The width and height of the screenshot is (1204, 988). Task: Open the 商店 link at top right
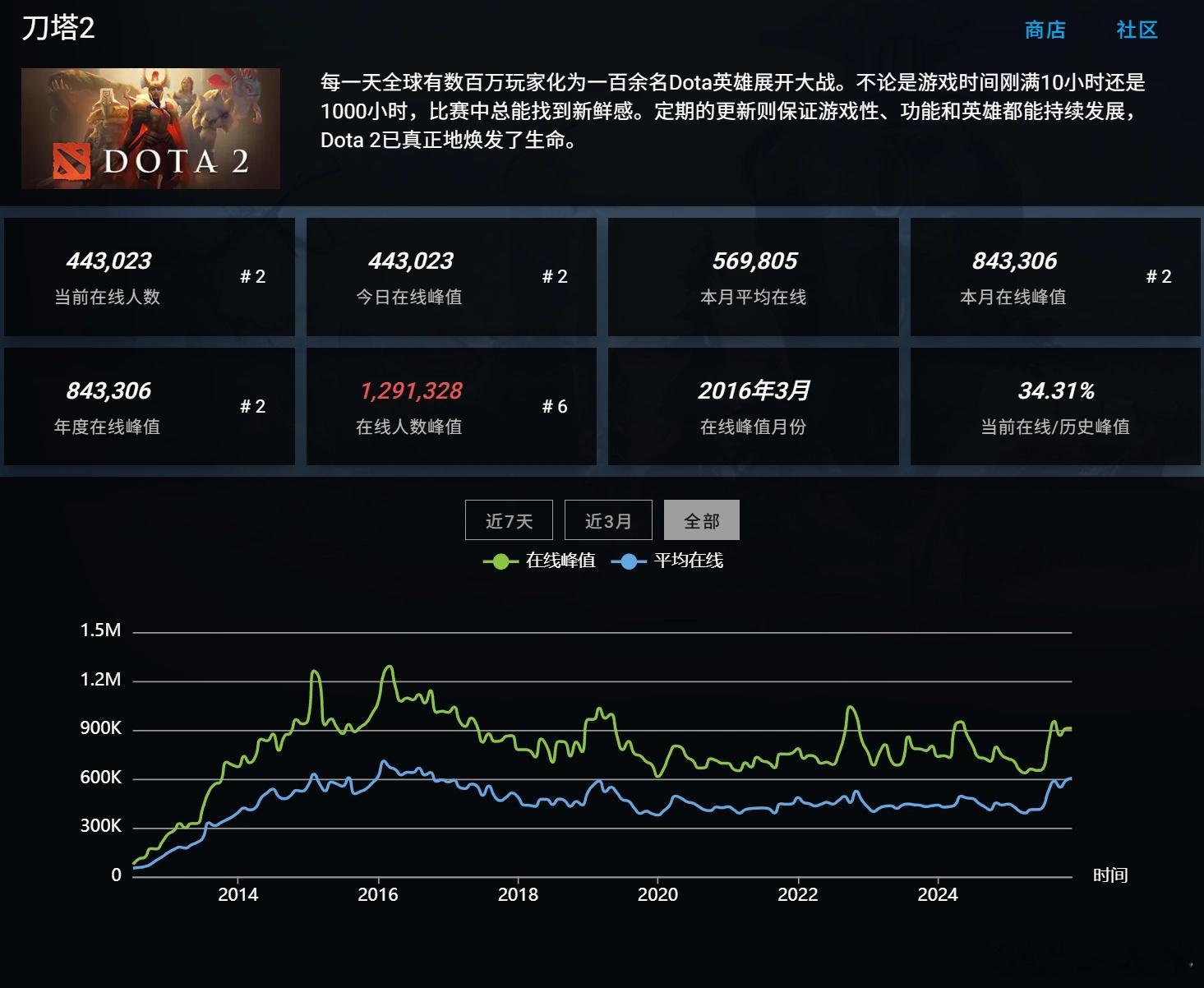tap(1044, 30)
